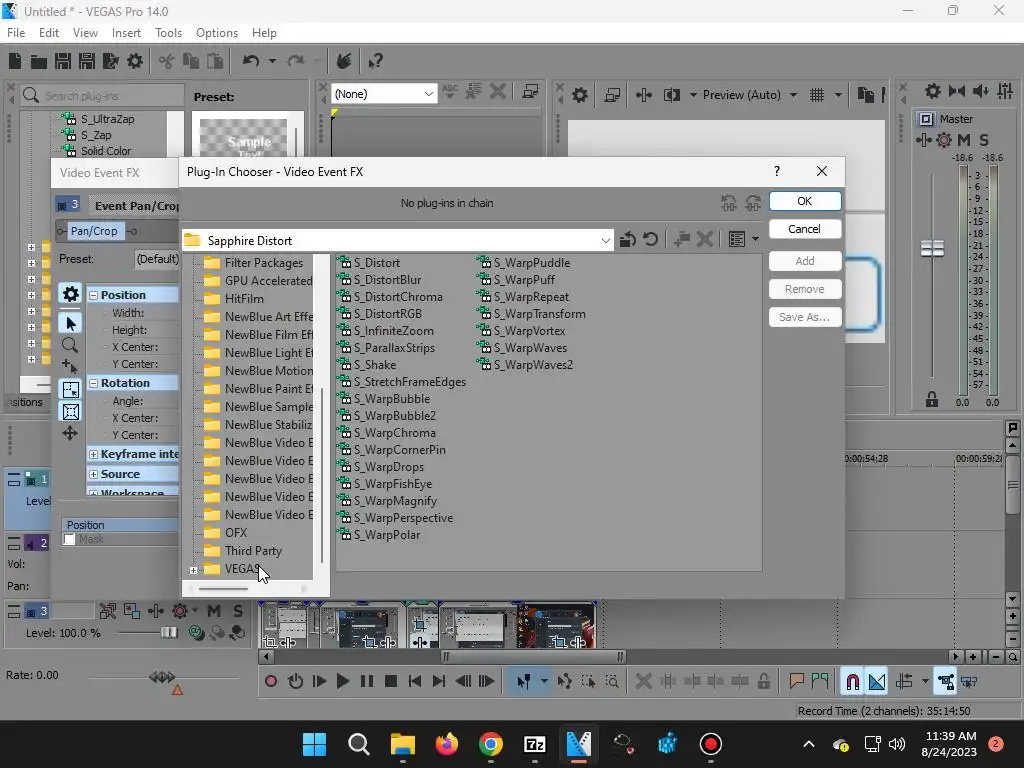Collapse the Rotation section
Viewport: 1024px width, 768px height.
[x=93, y=383]
